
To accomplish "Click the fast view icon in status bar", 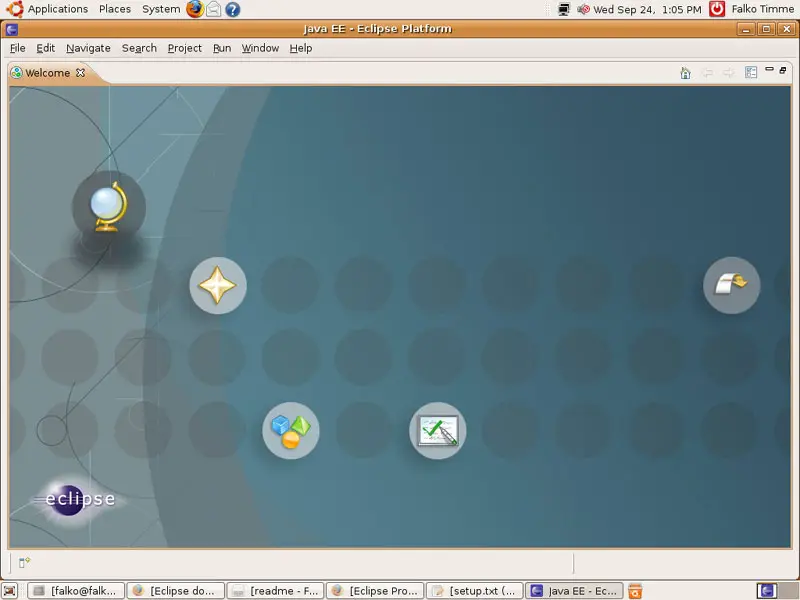I will pyautogui.click(x=24, y=562).
